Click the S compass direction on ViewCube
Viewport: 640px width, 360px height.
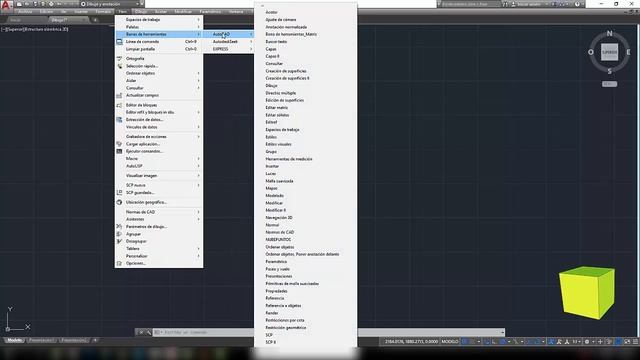pyautogui.click(x=609, y=71)
